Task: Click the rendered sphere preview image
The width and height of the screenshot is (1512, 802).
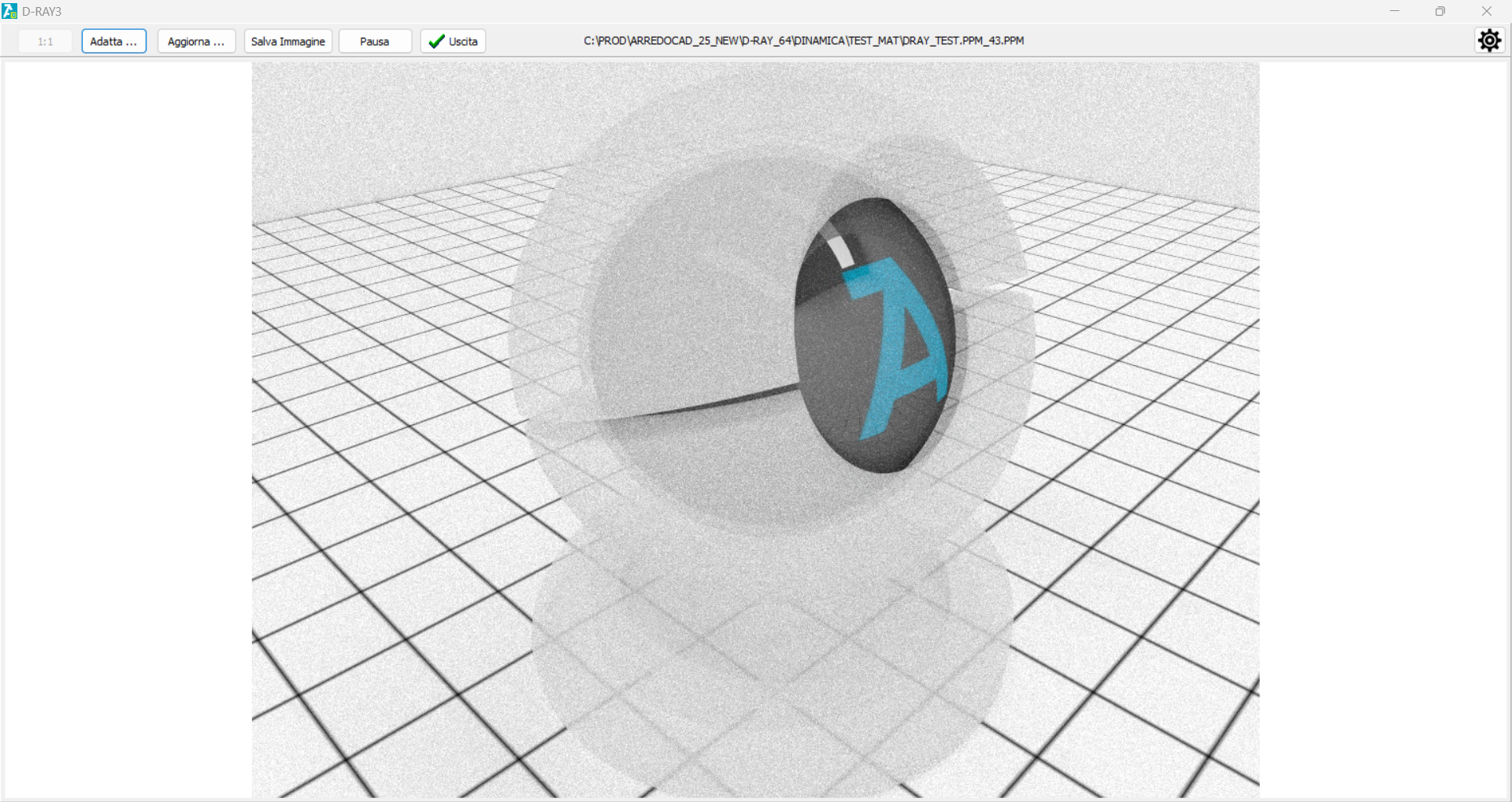Action: (755, 430)
